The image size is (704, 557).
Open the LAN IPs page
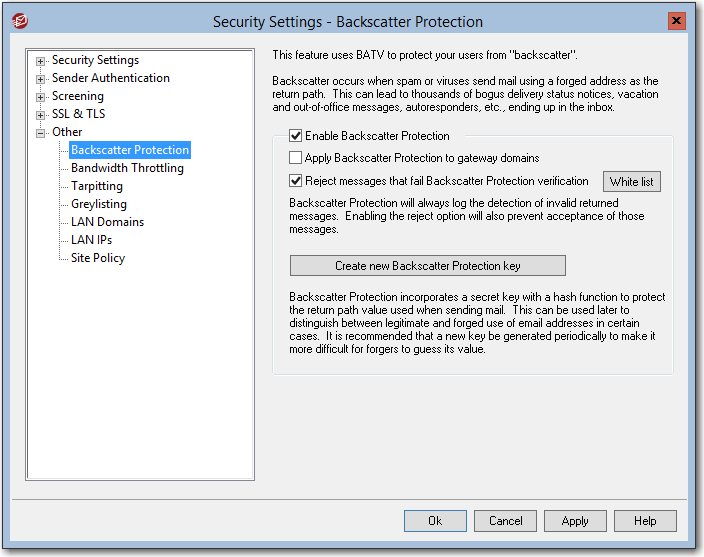click(x=91, y=240)
